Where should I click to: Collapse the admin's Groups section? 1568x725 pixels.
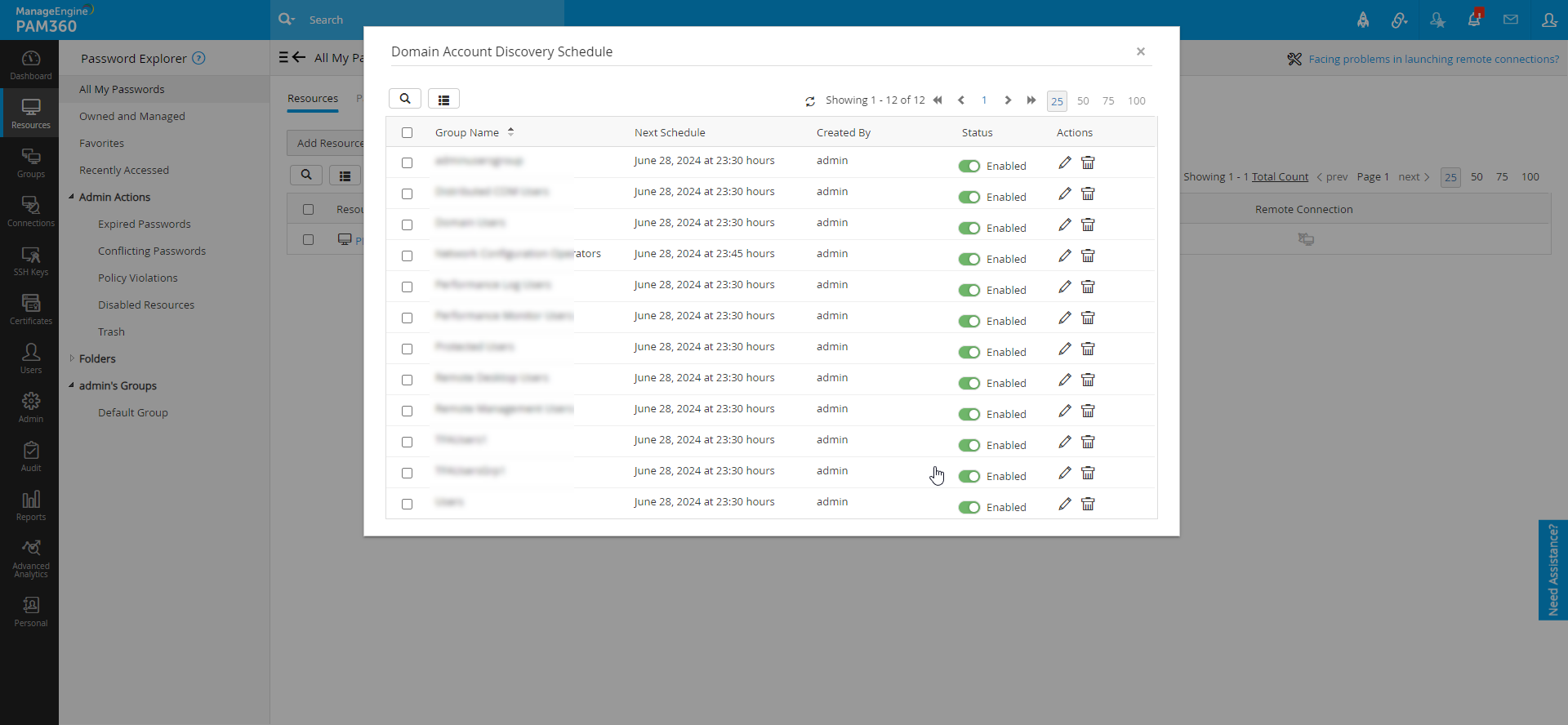point(72,385)
